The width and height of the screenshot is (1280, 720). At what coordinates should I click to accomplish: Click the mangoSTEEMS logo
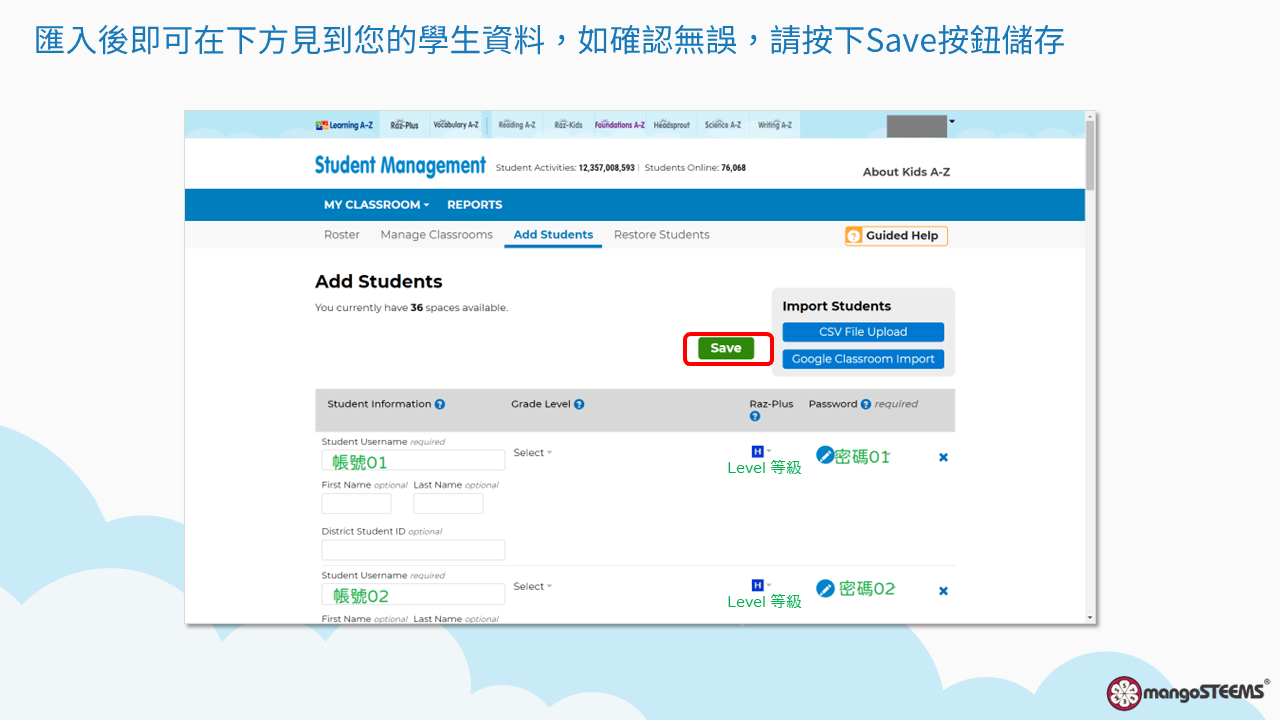point(1188,692)
